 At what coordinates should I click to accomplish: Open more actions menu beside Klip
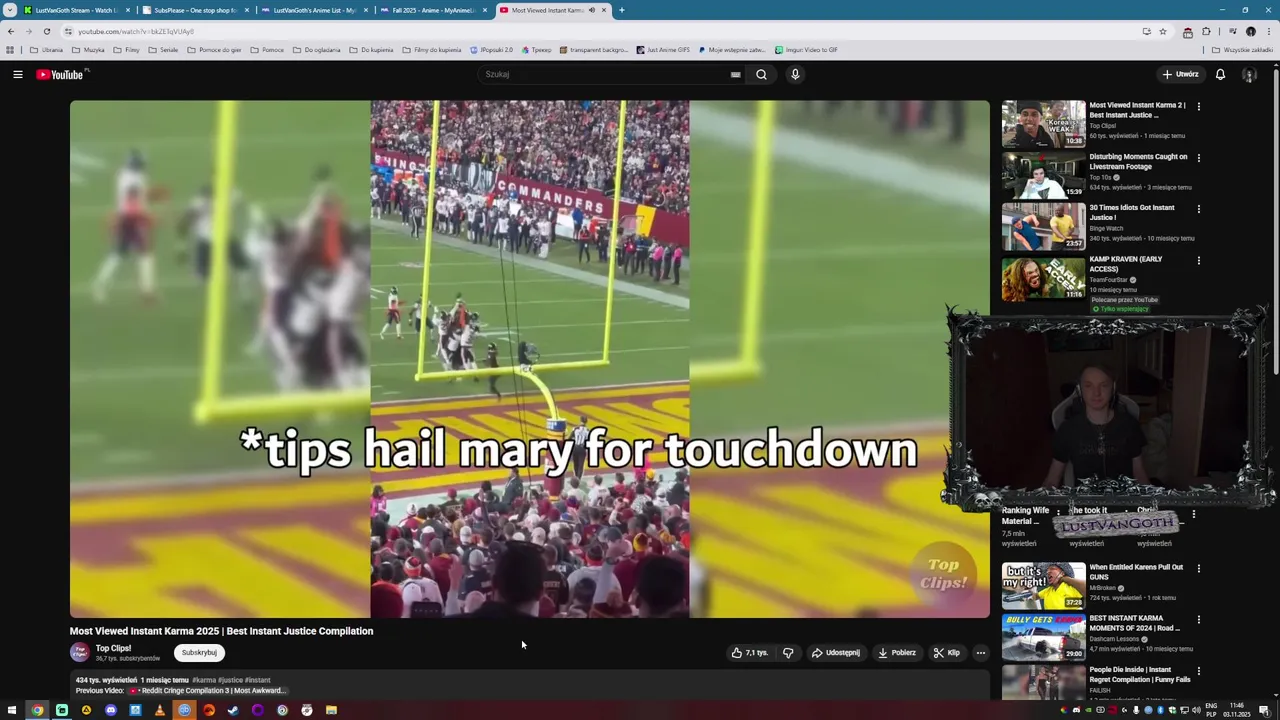point(981,653)
